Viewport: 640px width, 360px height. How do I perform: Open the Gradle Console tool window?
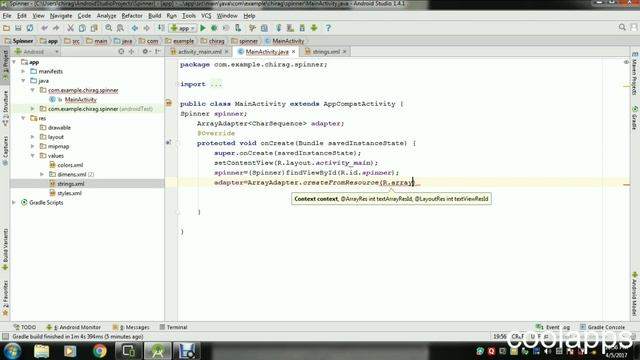point(602,327)
